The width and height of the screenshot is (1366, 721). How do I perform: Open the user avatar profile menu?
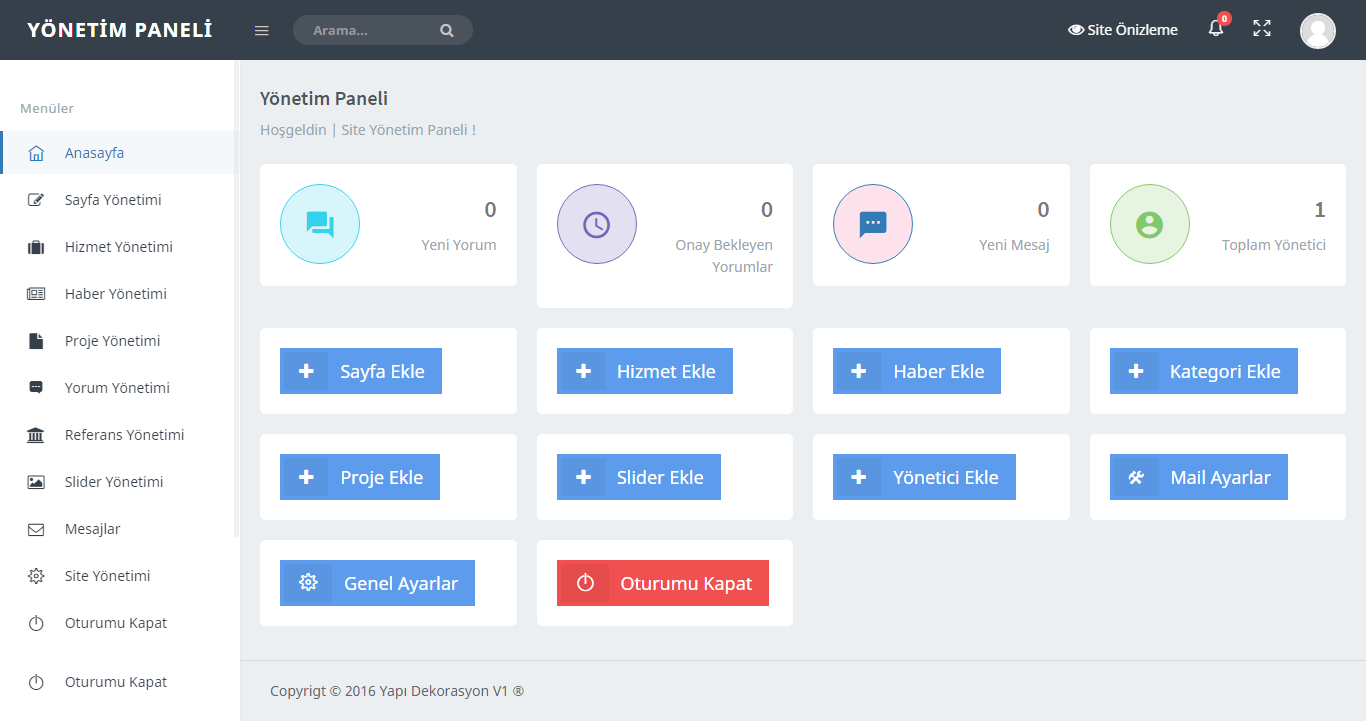coord(1317,30)
